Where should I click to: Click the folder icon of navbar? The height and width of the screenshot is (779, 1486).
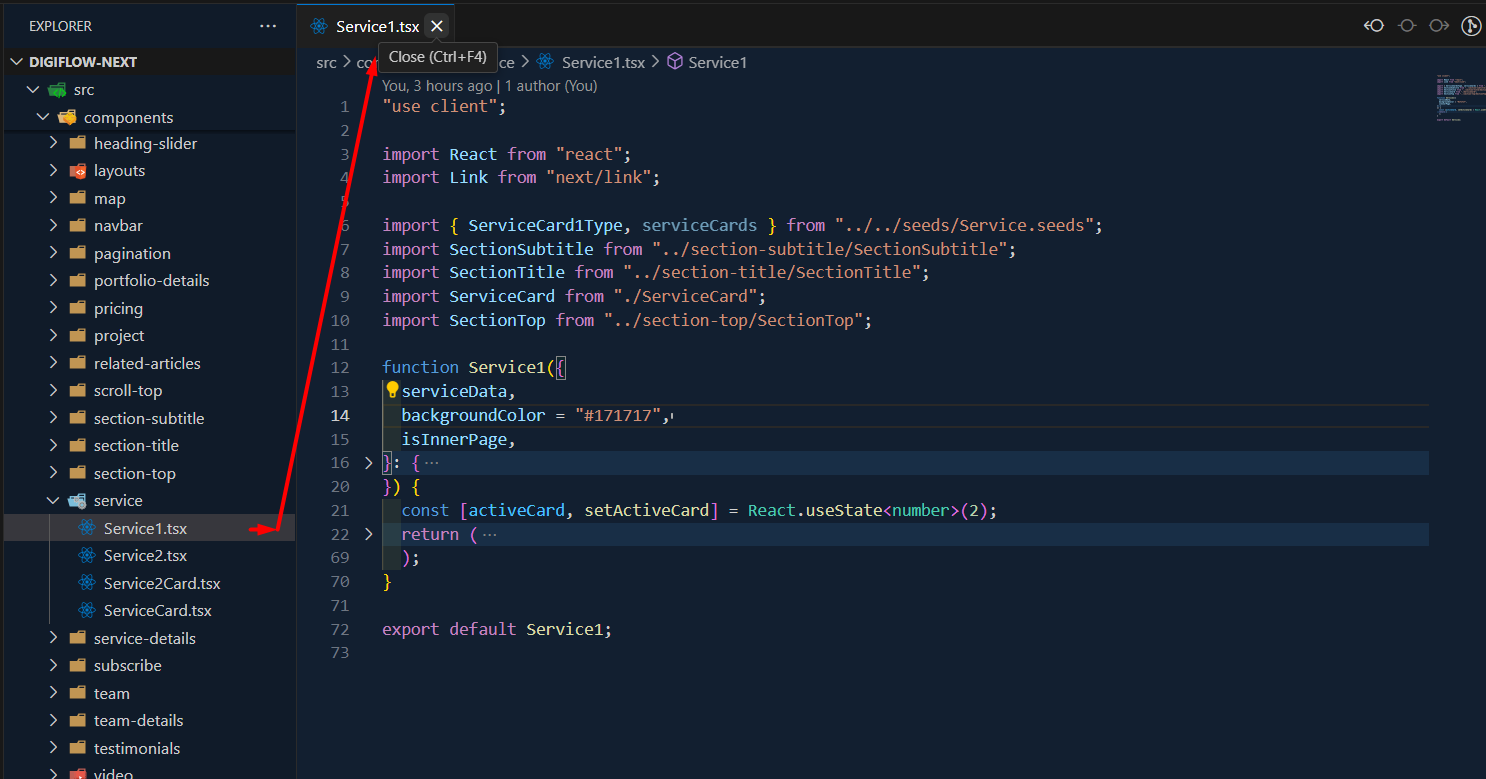[x=77, y=226]
